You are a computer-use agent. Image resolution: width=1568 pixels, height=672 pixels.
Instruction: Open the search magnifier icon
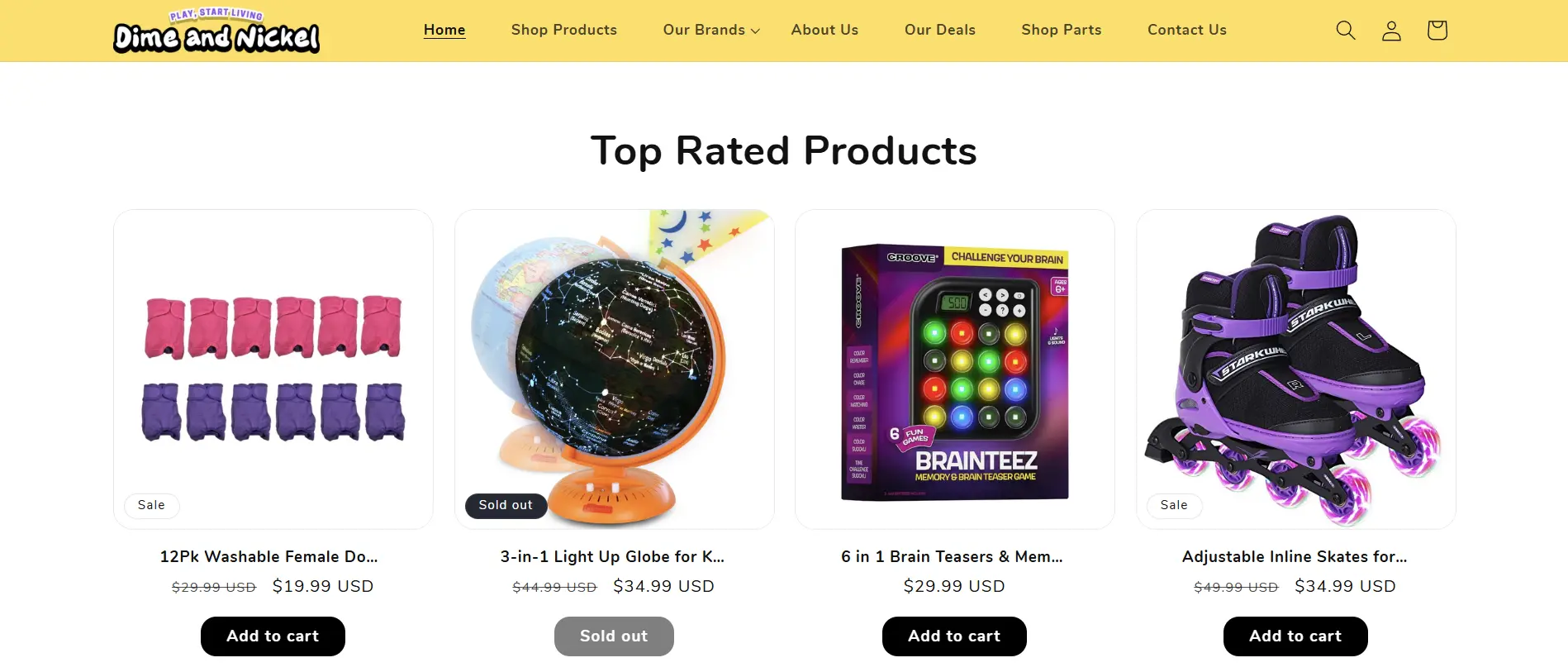pyautogui.click(x=1346, y=31)
